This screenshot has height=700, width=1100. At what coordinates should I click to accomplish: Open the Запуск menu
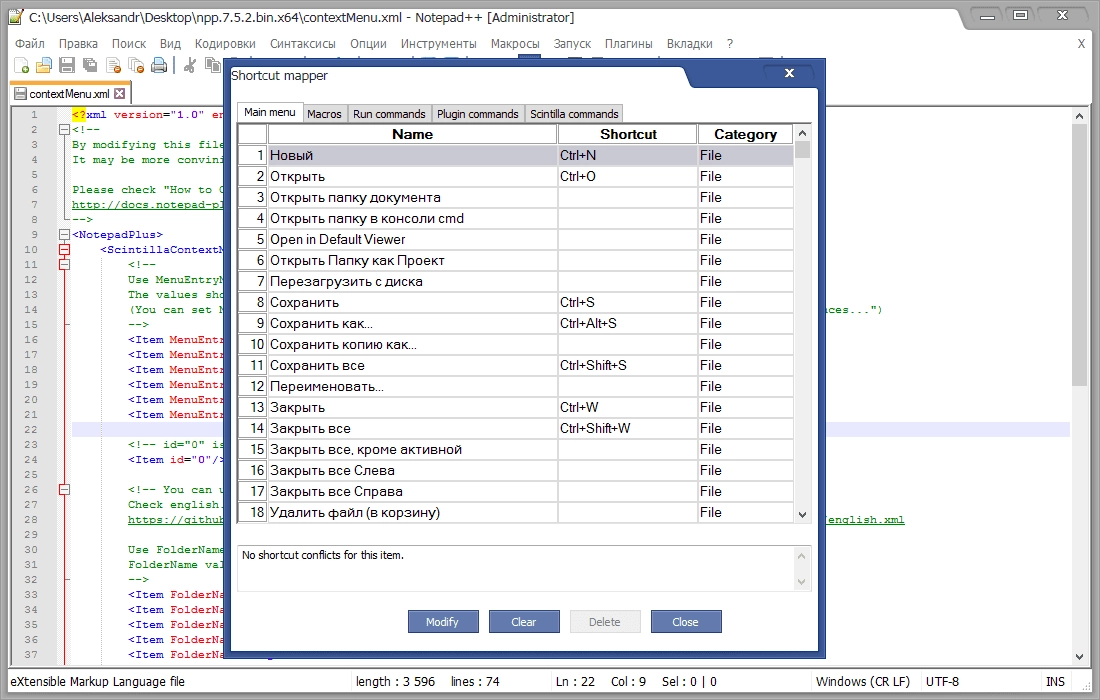(572, 43)
